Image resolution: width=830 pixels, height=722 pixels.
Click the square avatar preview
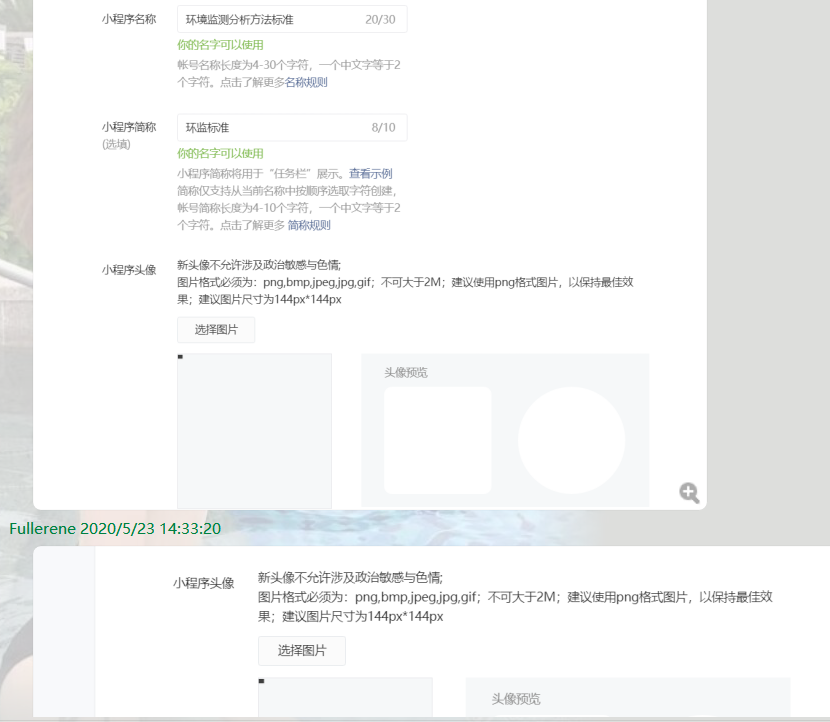(x=438, y=440)
